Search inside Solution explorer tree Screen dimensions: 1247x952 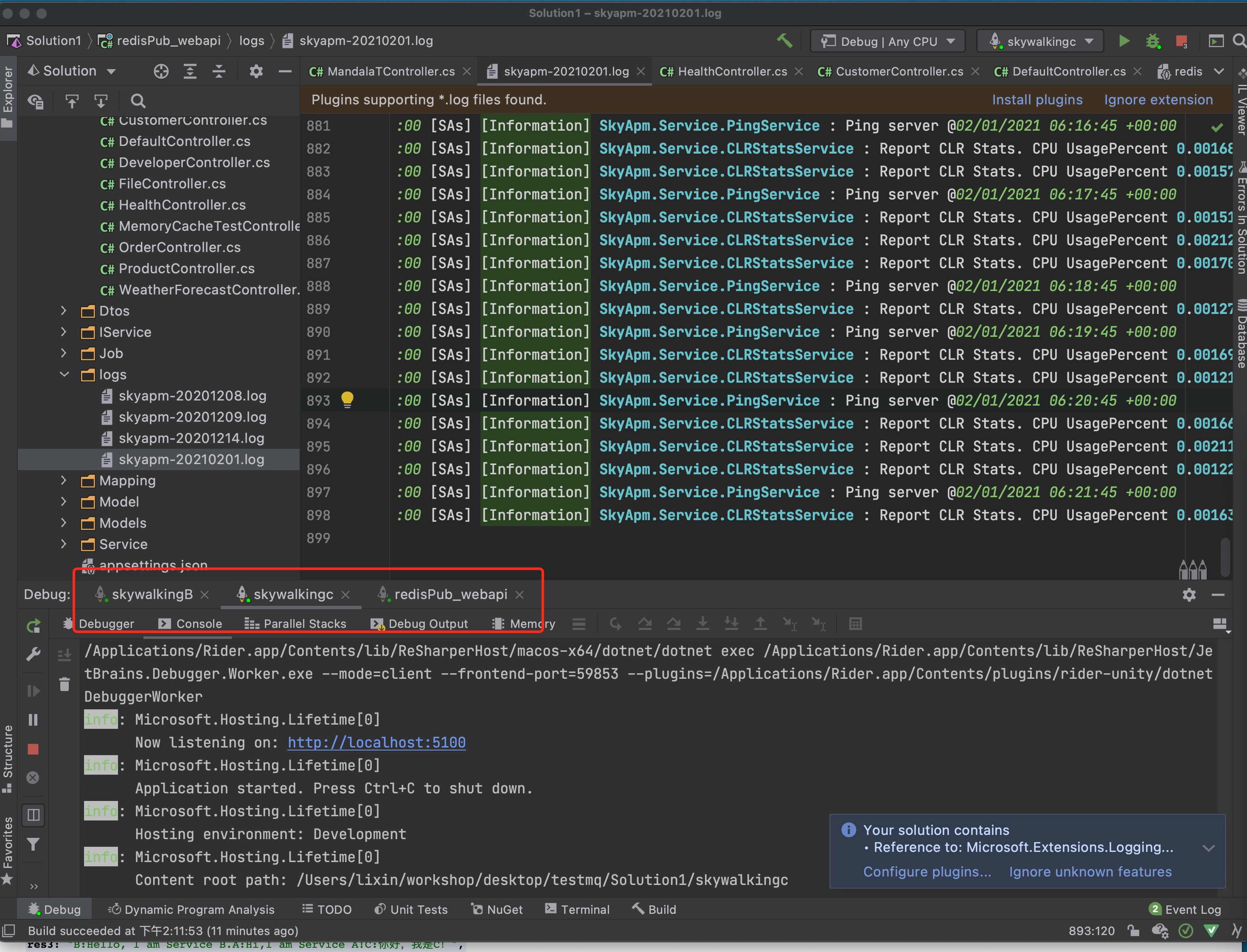pos(138,101)
